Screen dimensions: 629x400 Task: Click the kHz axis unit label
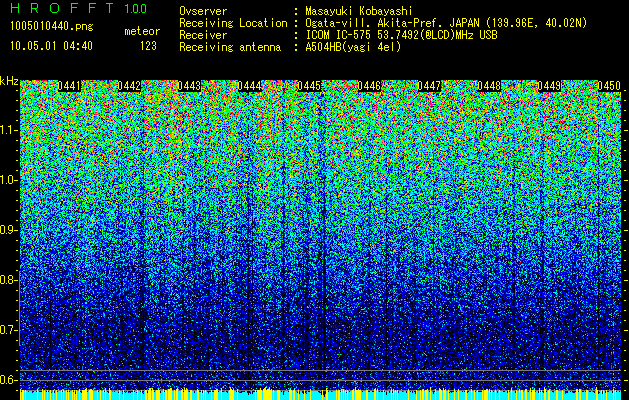pos(9,81)
